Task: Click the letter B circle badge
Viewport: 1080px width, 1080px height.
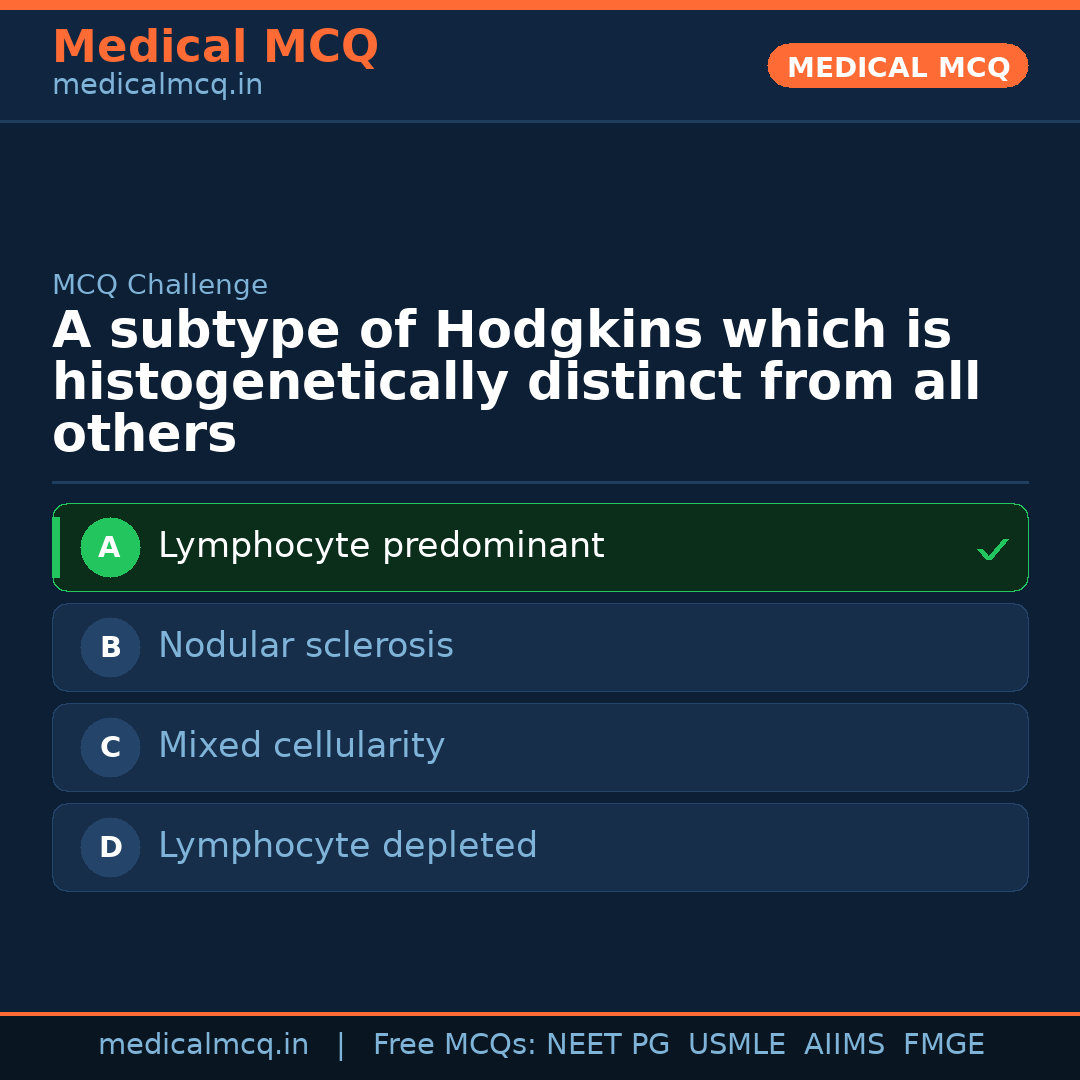Action: [110, 648]
